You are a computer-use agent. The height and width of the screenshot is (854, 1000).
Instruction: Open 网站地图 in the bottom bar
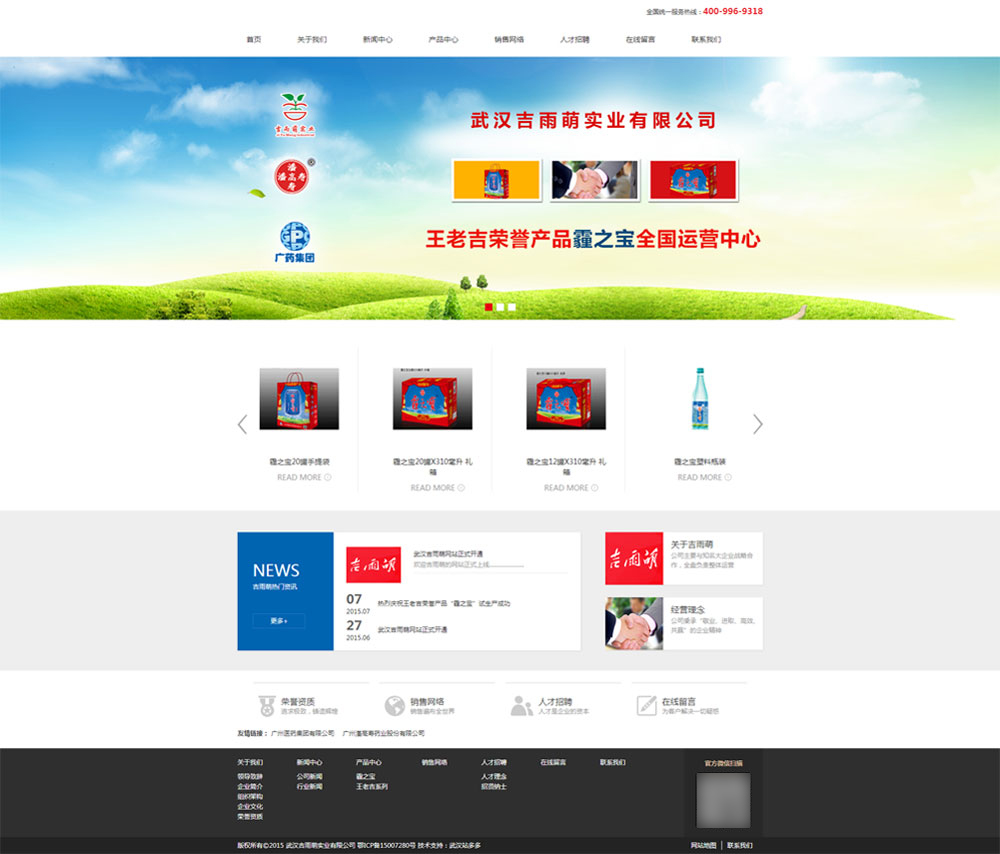703,845
